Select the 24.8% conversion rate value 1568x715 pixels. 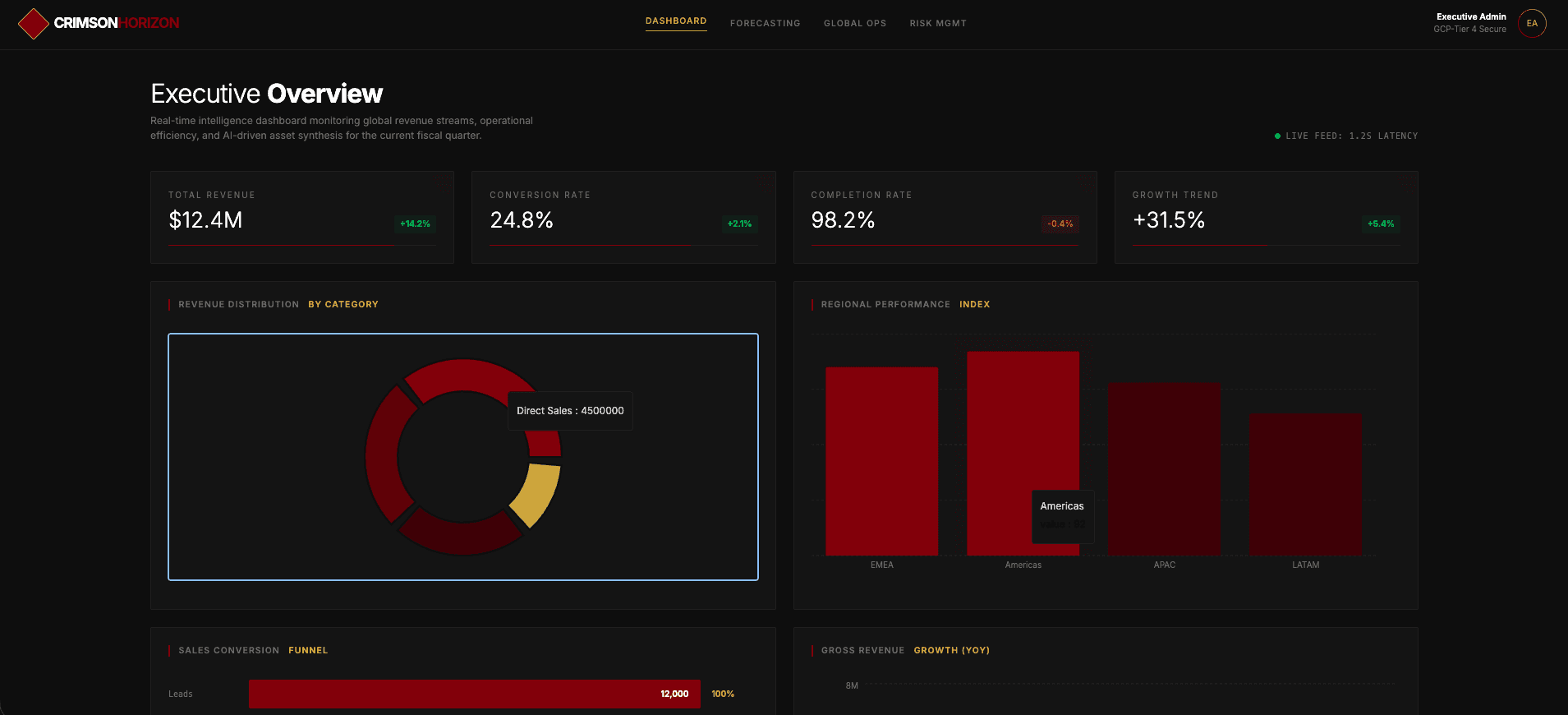[x=522, y=220]
